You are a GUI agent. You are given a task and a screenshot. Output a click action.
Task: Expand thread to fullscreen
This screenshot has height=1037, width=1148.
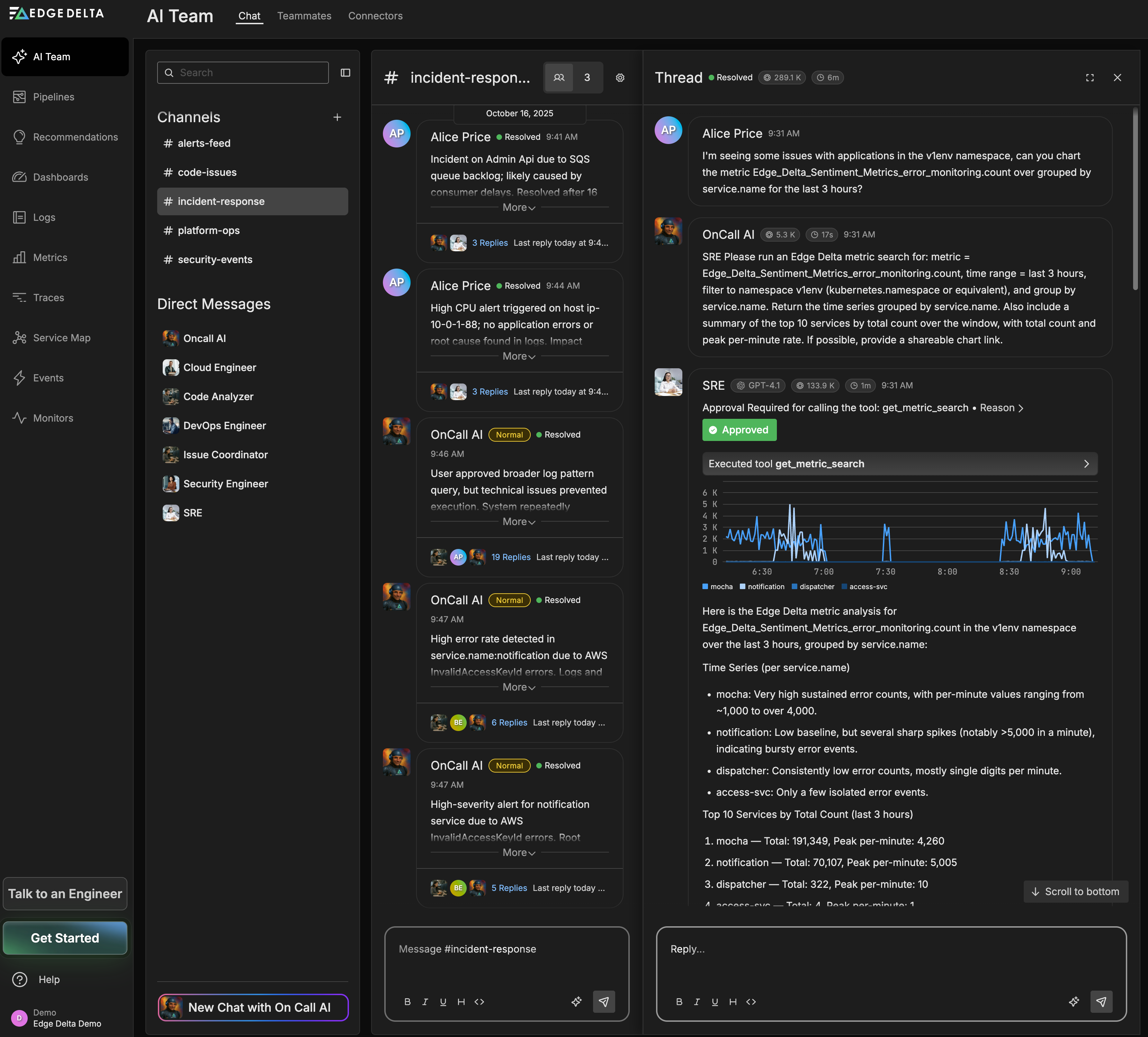coord(1089,78)
